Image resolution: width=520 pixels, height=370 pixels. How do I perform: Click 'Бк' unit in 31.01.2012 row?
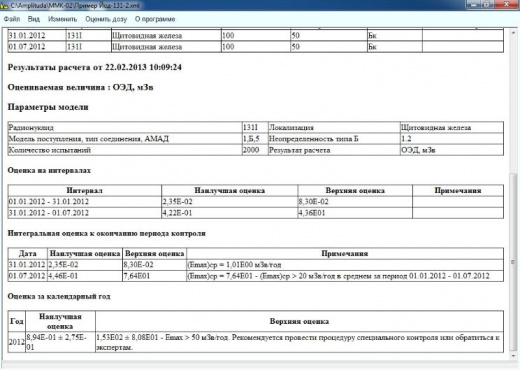pyautogui.click(x=395, y=36)
